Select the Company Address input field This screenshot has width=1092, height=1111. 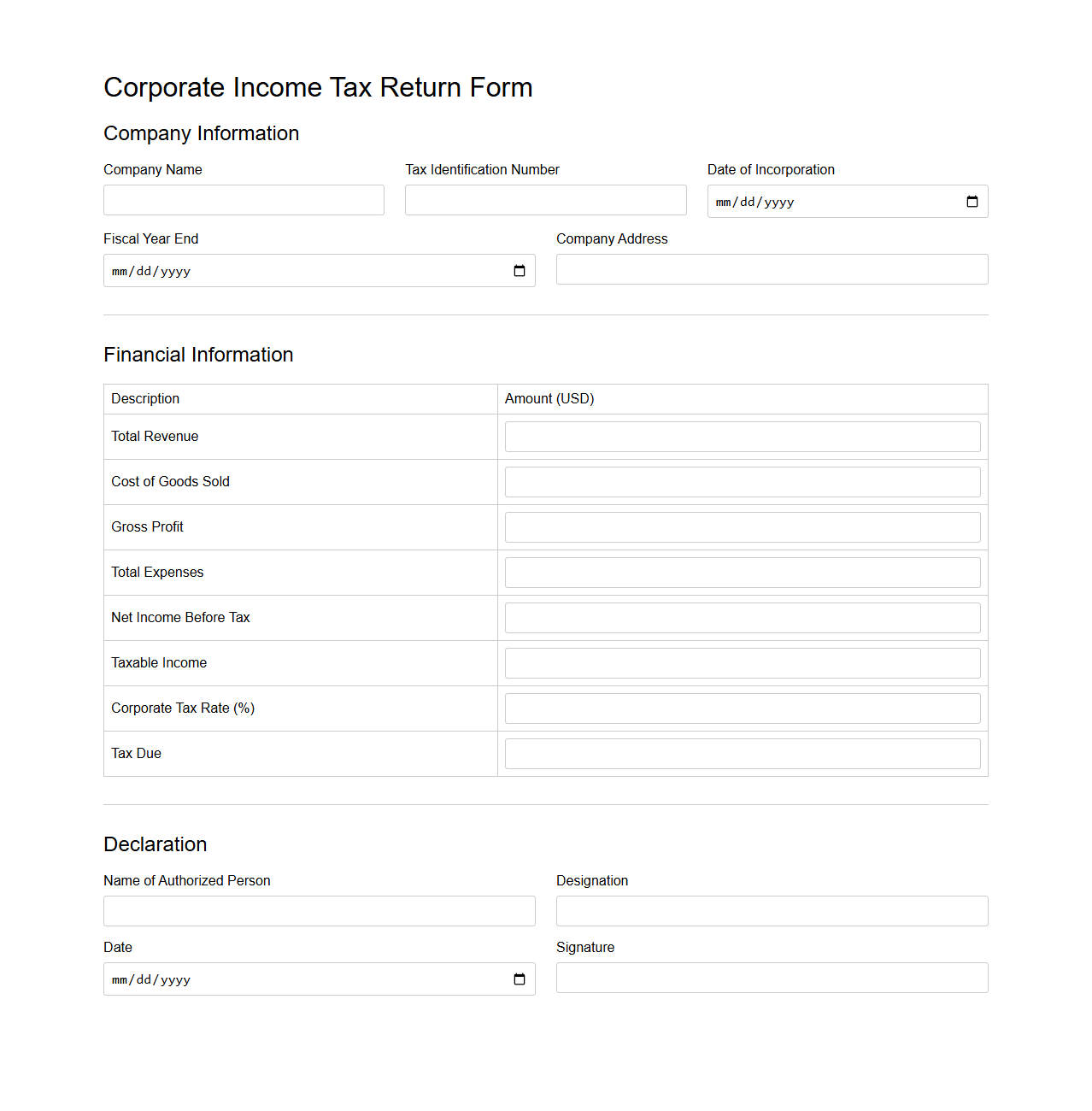[x=771, y=269]
